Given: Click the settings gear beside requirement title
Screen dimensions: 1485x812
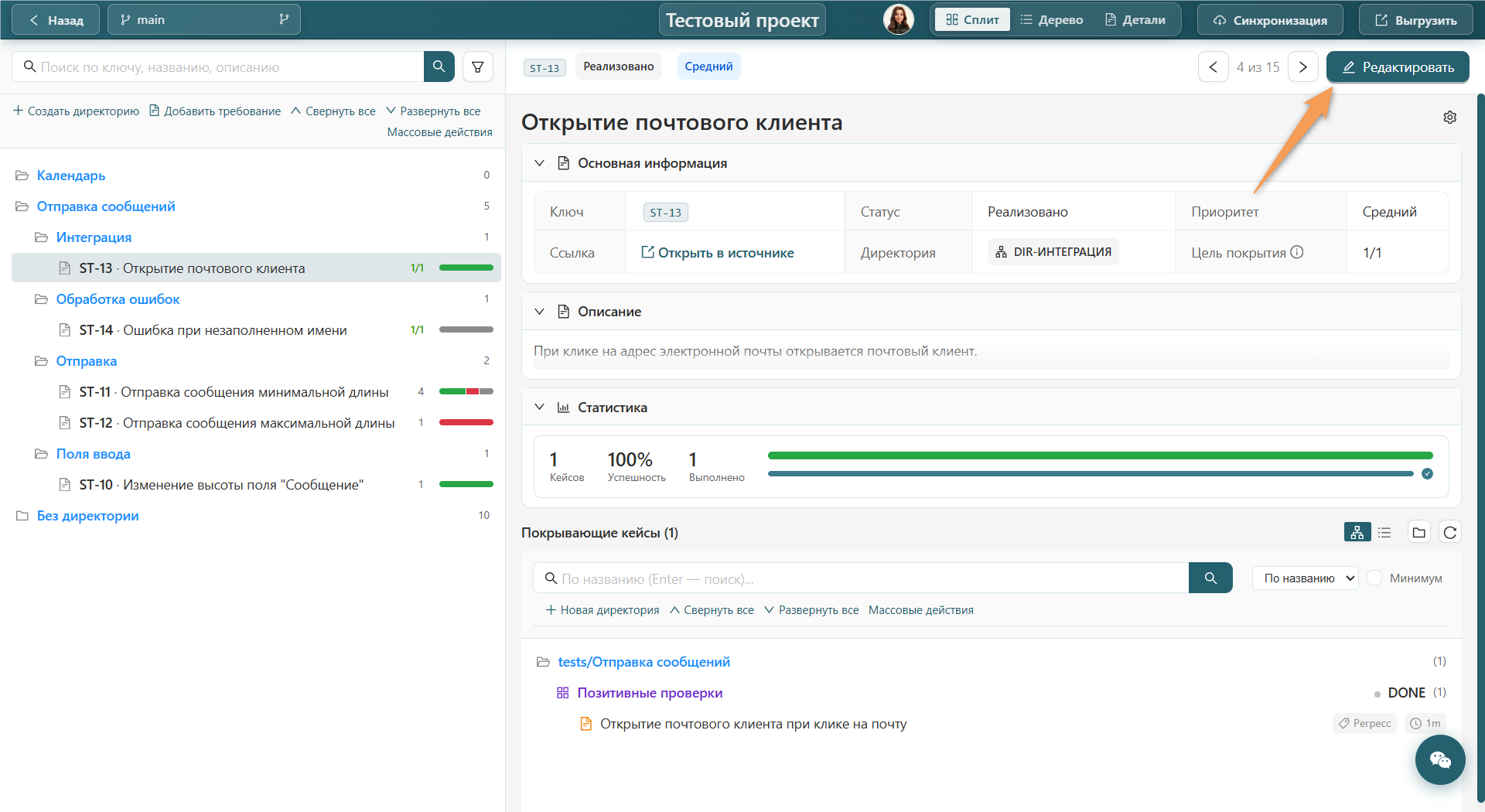Looking at the screenshot, I should click(1450, 118).
